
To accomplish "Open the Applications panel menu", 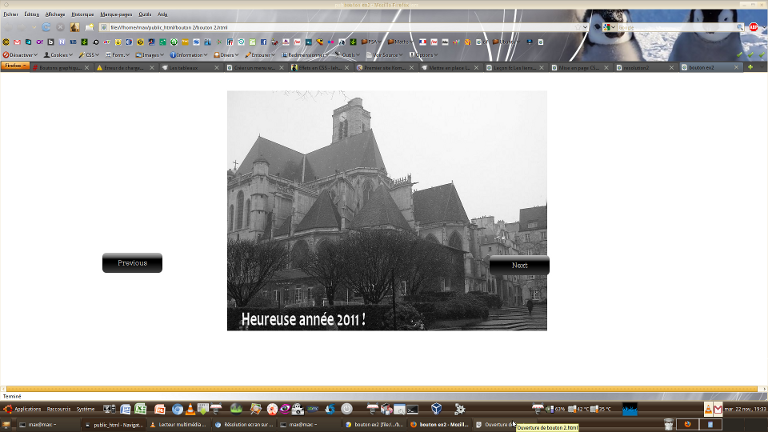I will click(x=23, y=409).
